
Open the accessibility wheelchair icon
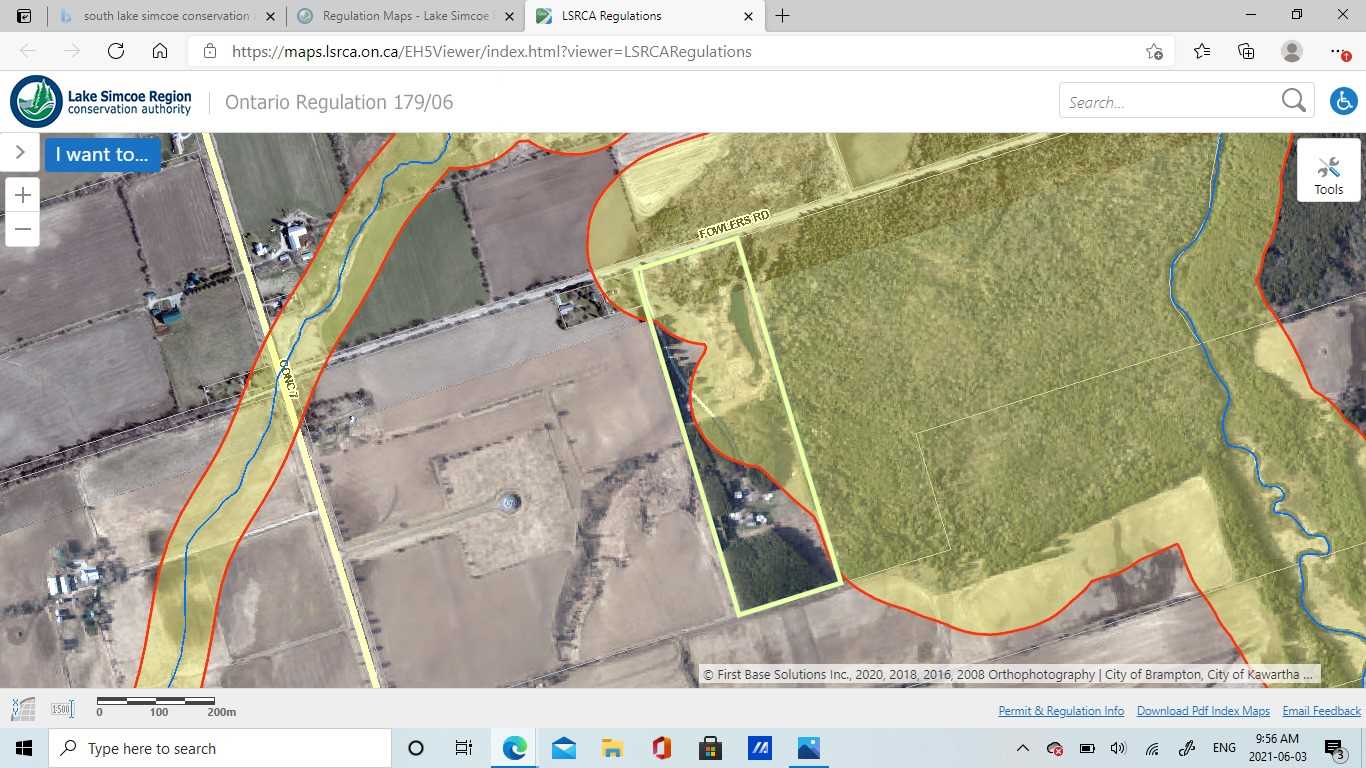point(1343,101)
